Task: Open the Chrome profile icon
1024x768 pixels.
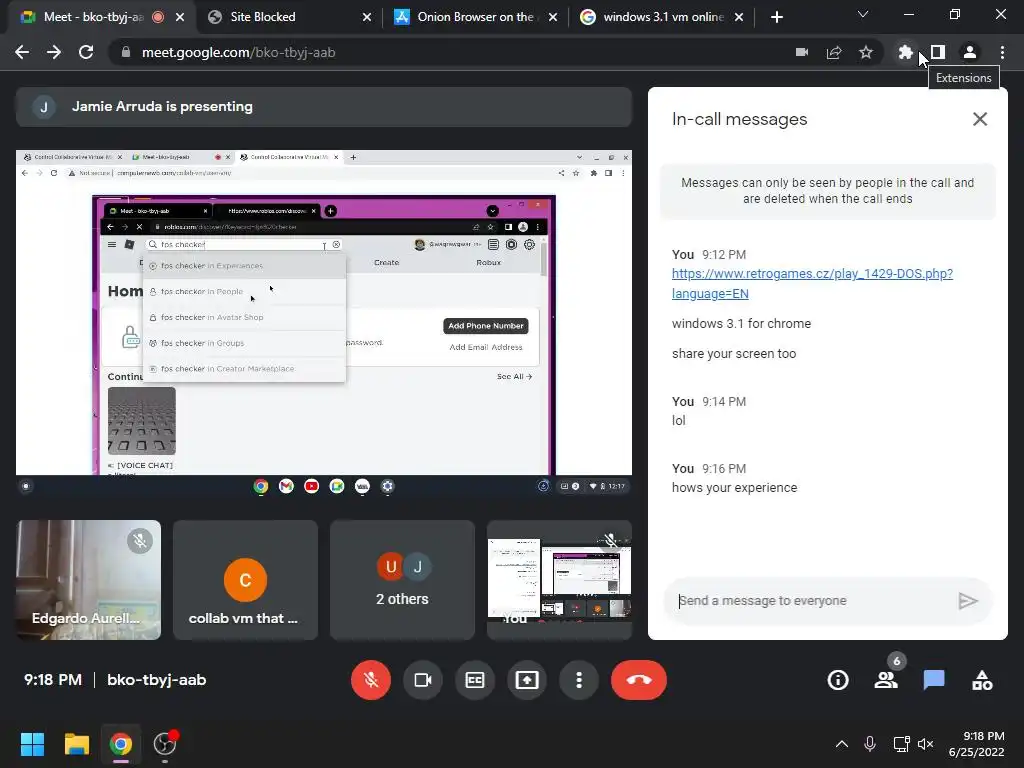Action: tap(970, 52)
